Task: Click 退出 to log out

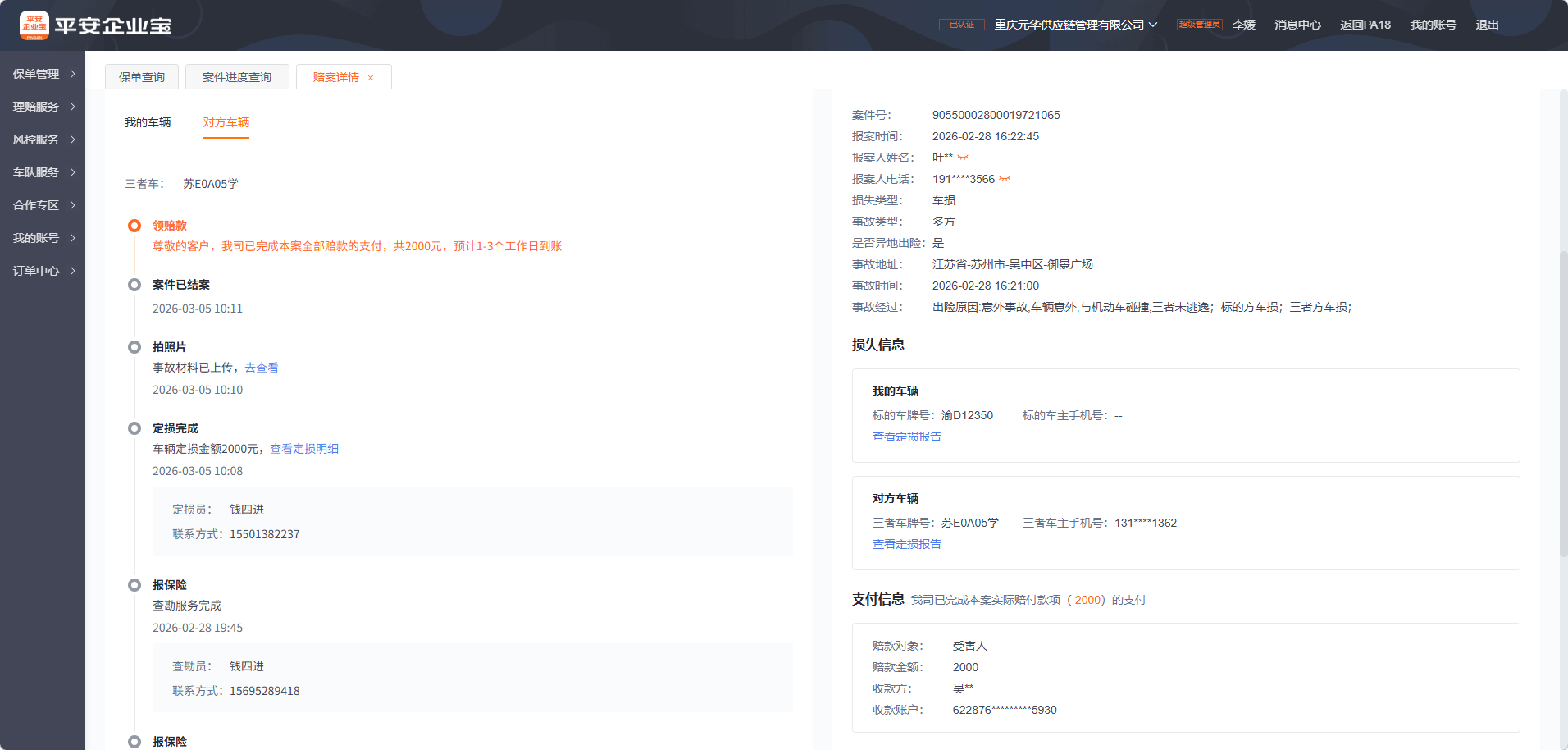Action: click(x=1487, y=25)
